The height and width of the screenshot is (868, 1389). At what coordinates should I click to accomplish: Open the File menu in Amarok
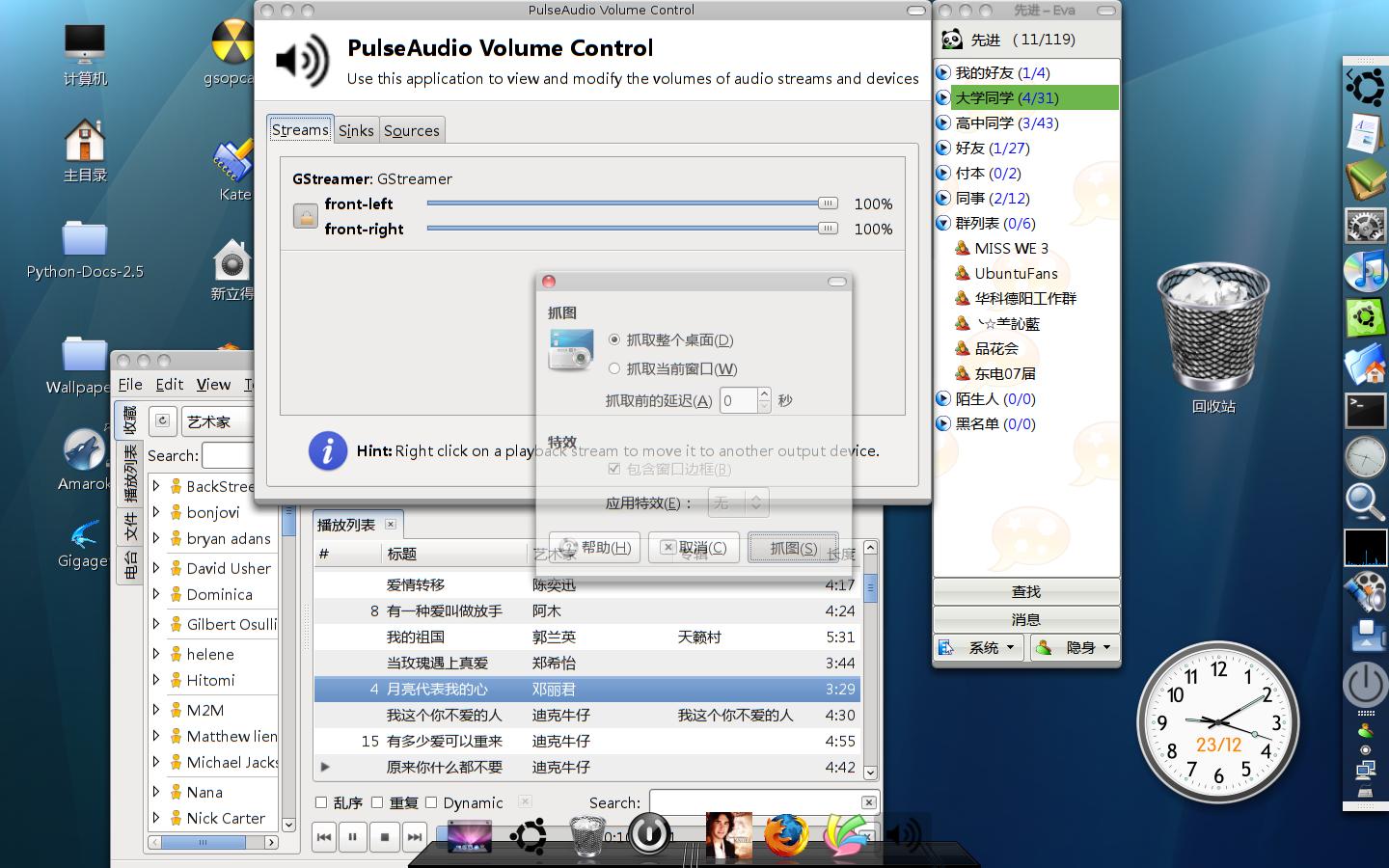[x=130, y=385]
